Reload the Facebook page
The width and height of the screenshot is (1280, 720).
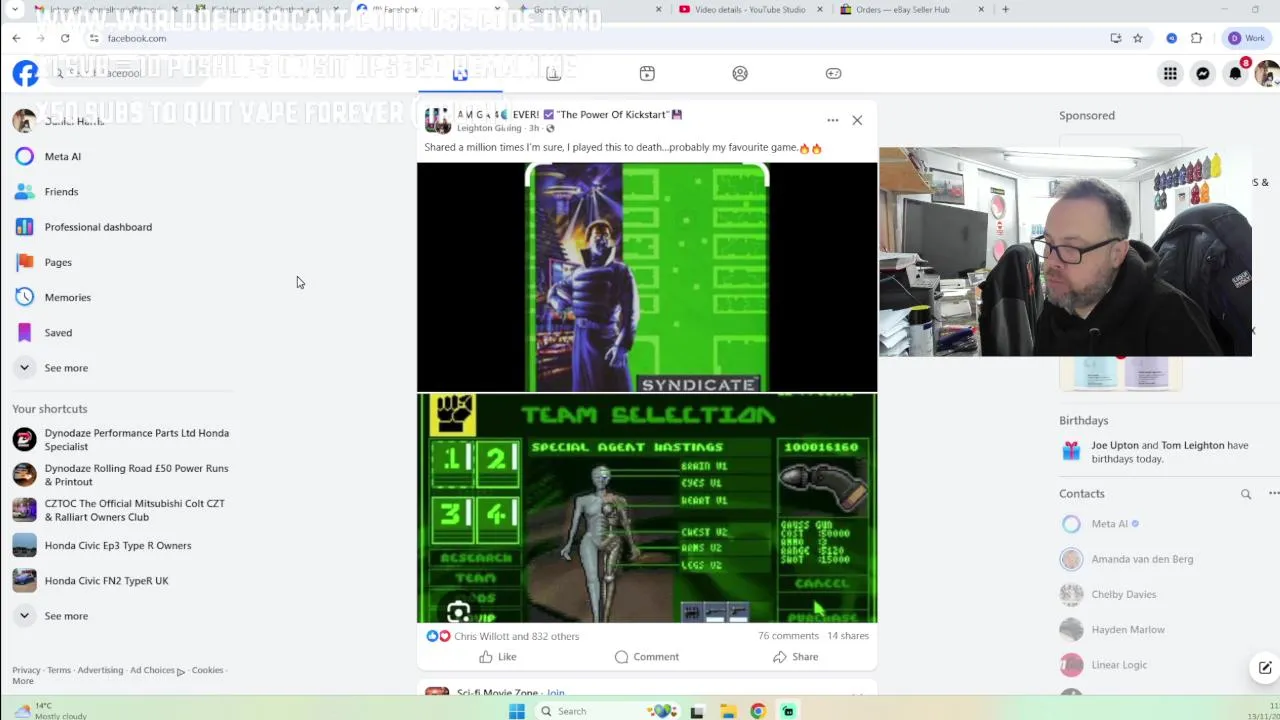pos(65,38)
